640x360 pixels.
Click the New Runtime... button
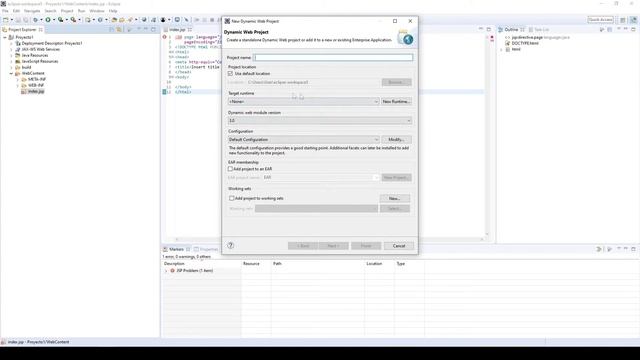[x=396, y=101]
